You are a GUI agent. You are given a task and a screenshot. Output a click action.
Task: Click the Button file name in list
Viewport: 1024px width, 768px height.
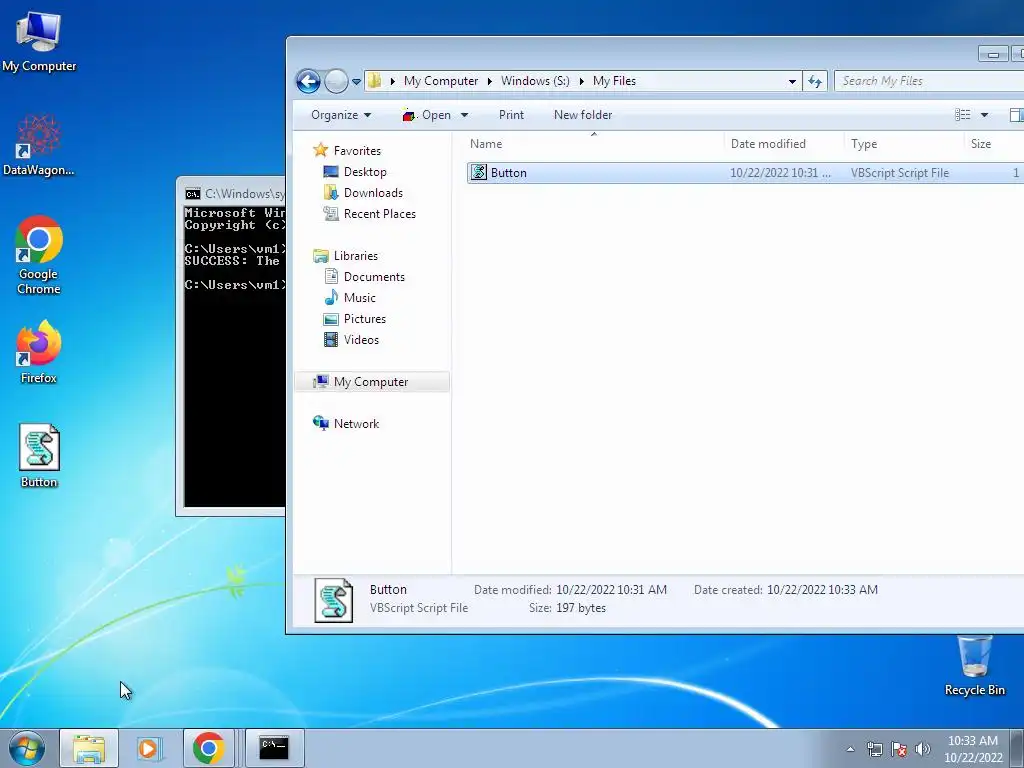click(509, 172)
